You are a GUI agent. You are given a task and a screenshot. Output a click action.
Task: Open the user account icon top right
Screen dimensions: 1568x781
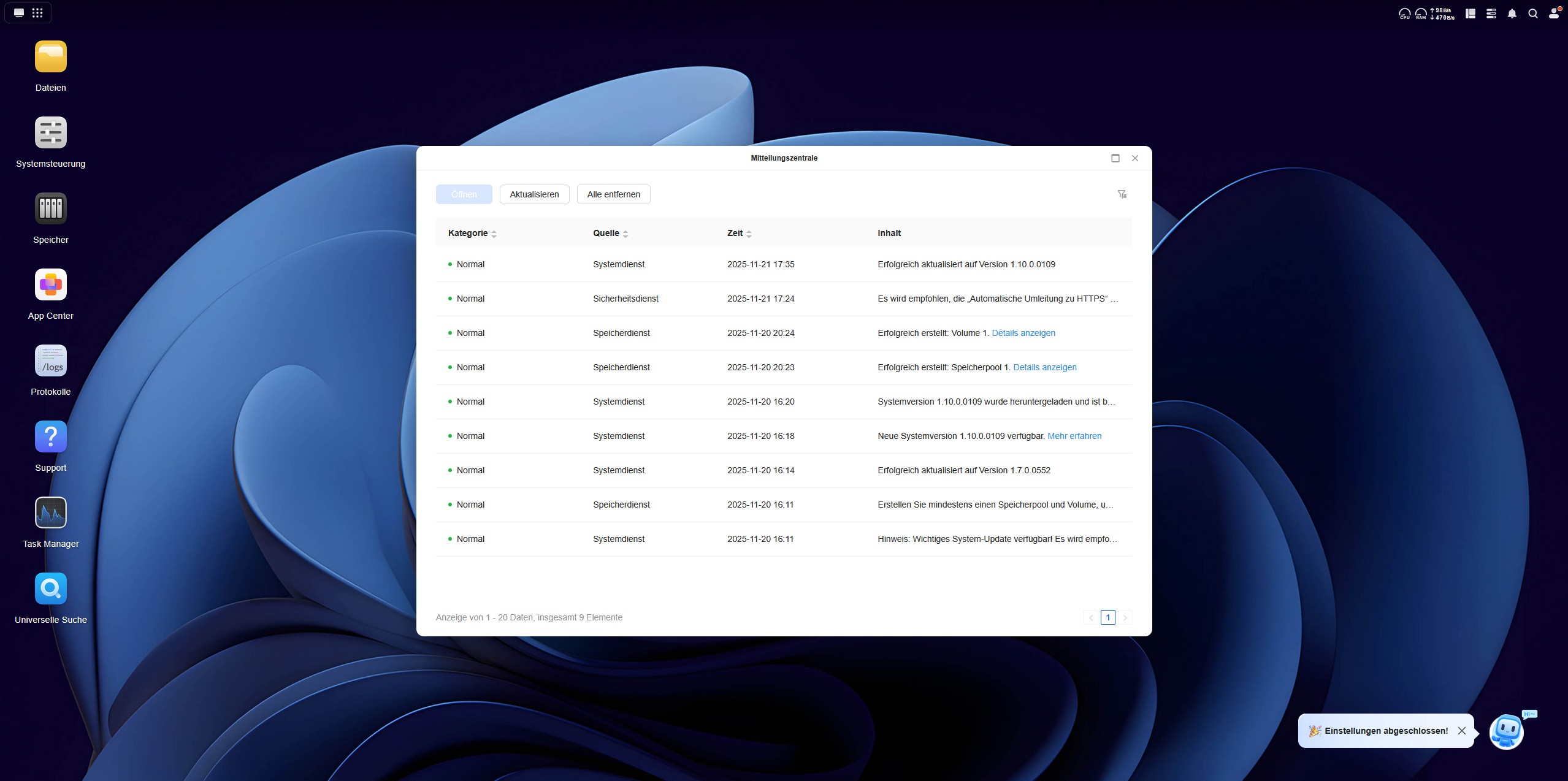[x=1553, y=13]
